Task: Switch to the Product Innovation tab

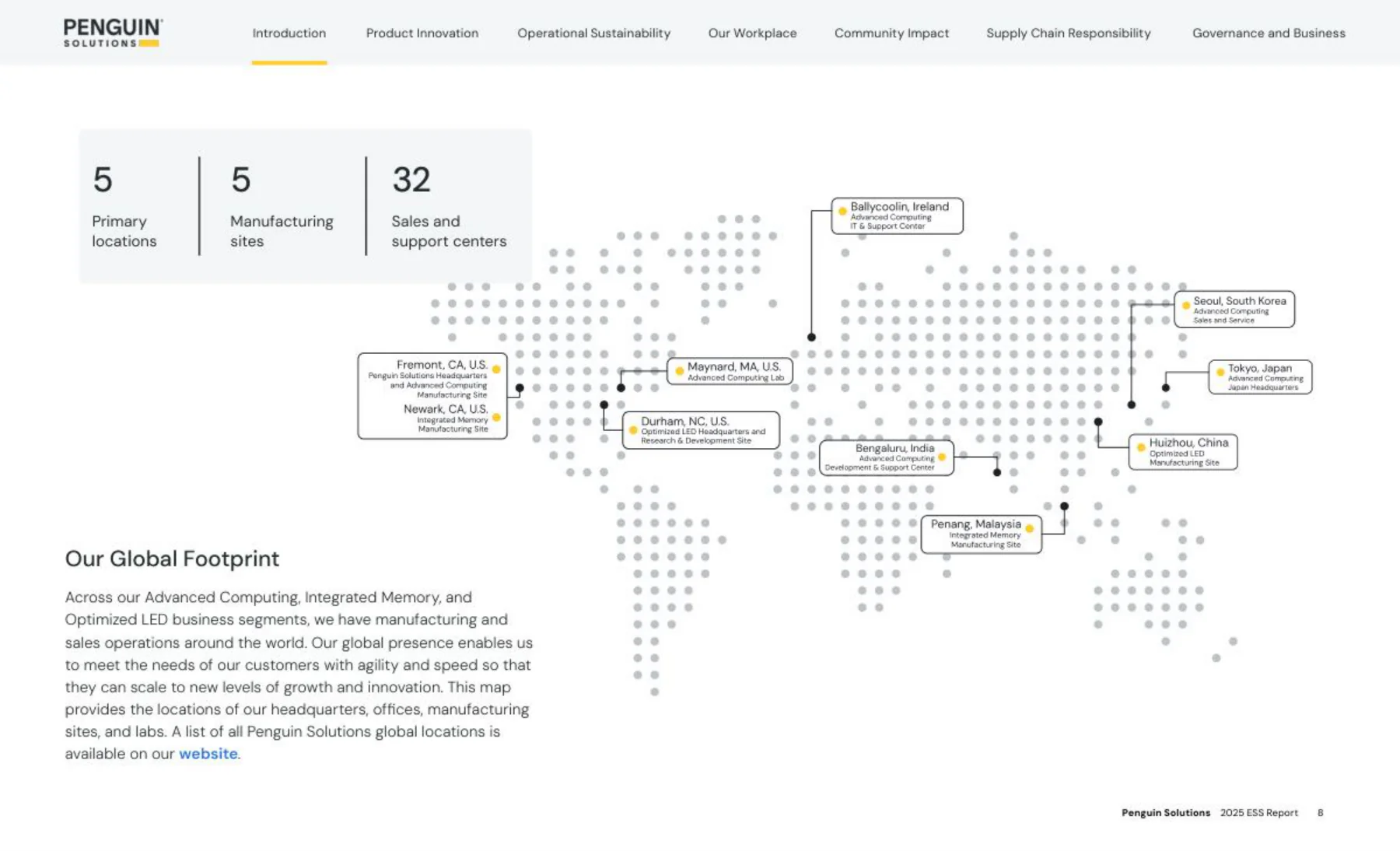Action: pyautogui.click(x=422, y=33)
